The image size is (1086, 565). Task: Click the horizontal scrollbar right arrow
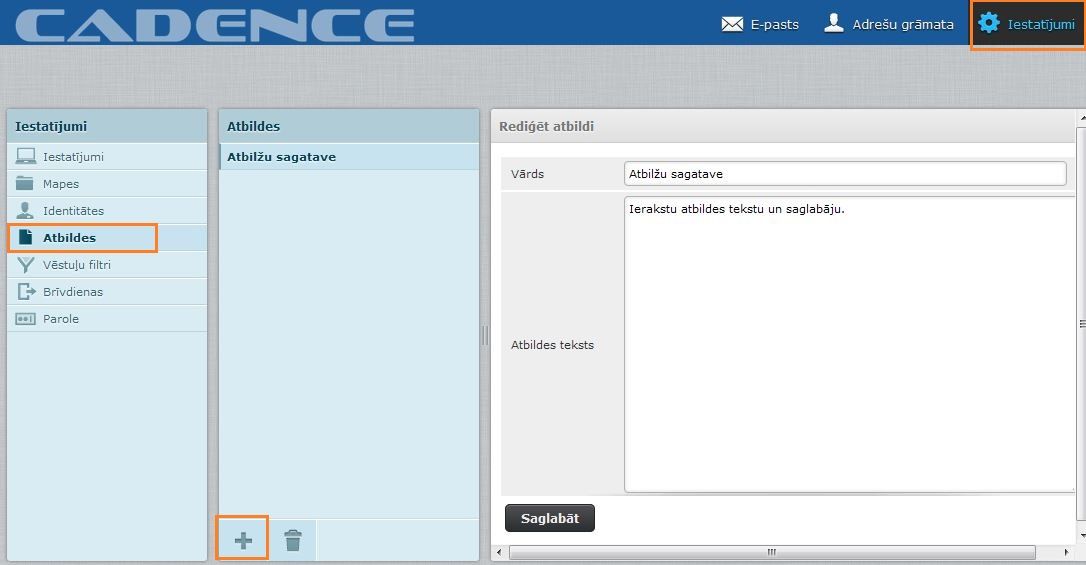coord(1066,552)
